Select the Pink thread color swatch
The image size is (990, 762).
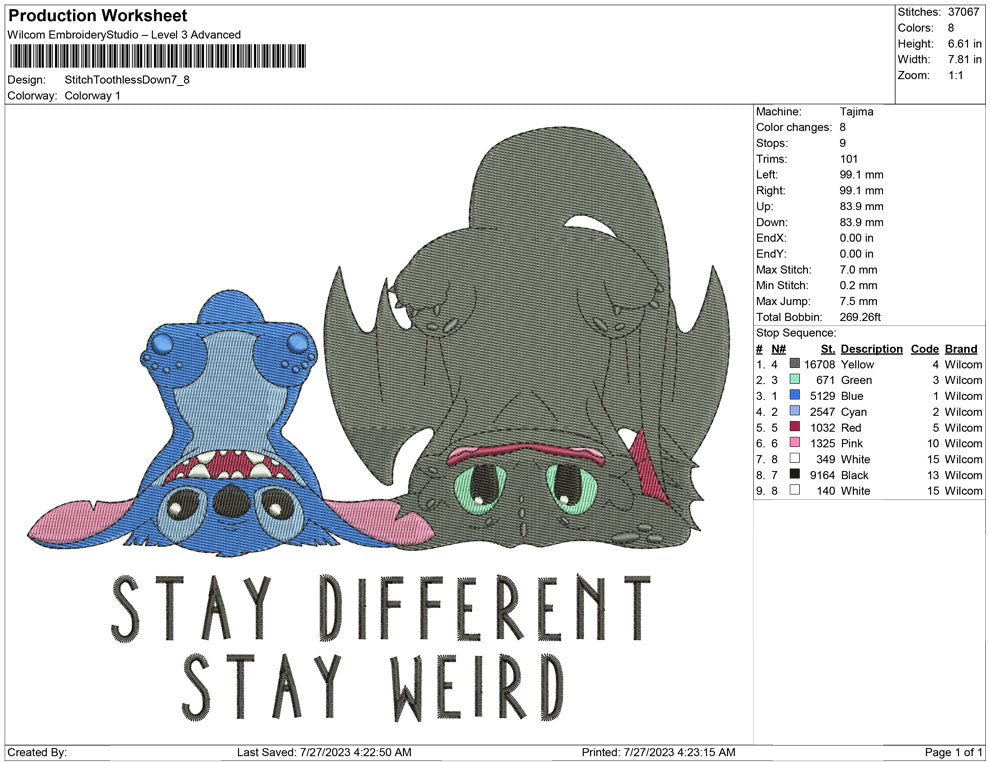(795, 443)
